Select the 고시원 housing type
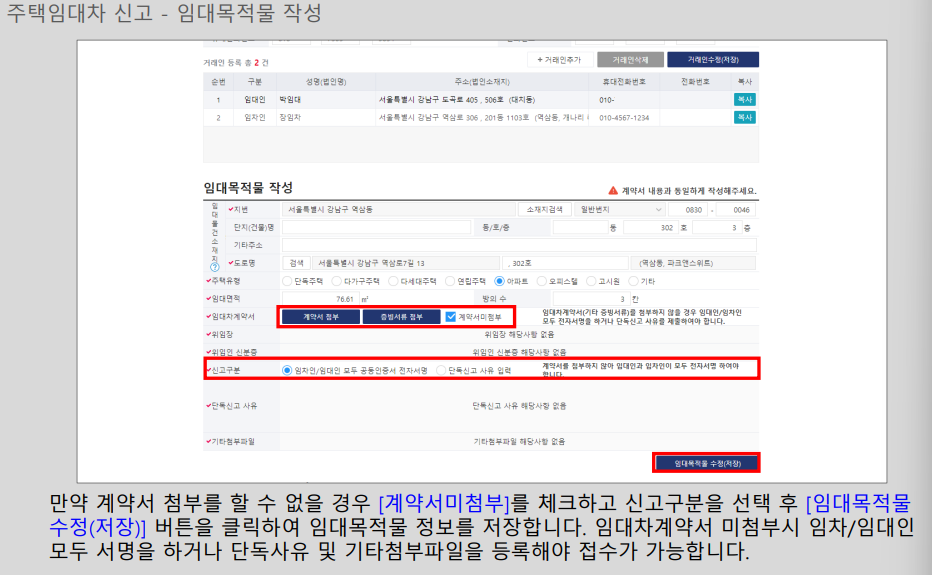 pyautogui.click(x=591, y=281)
